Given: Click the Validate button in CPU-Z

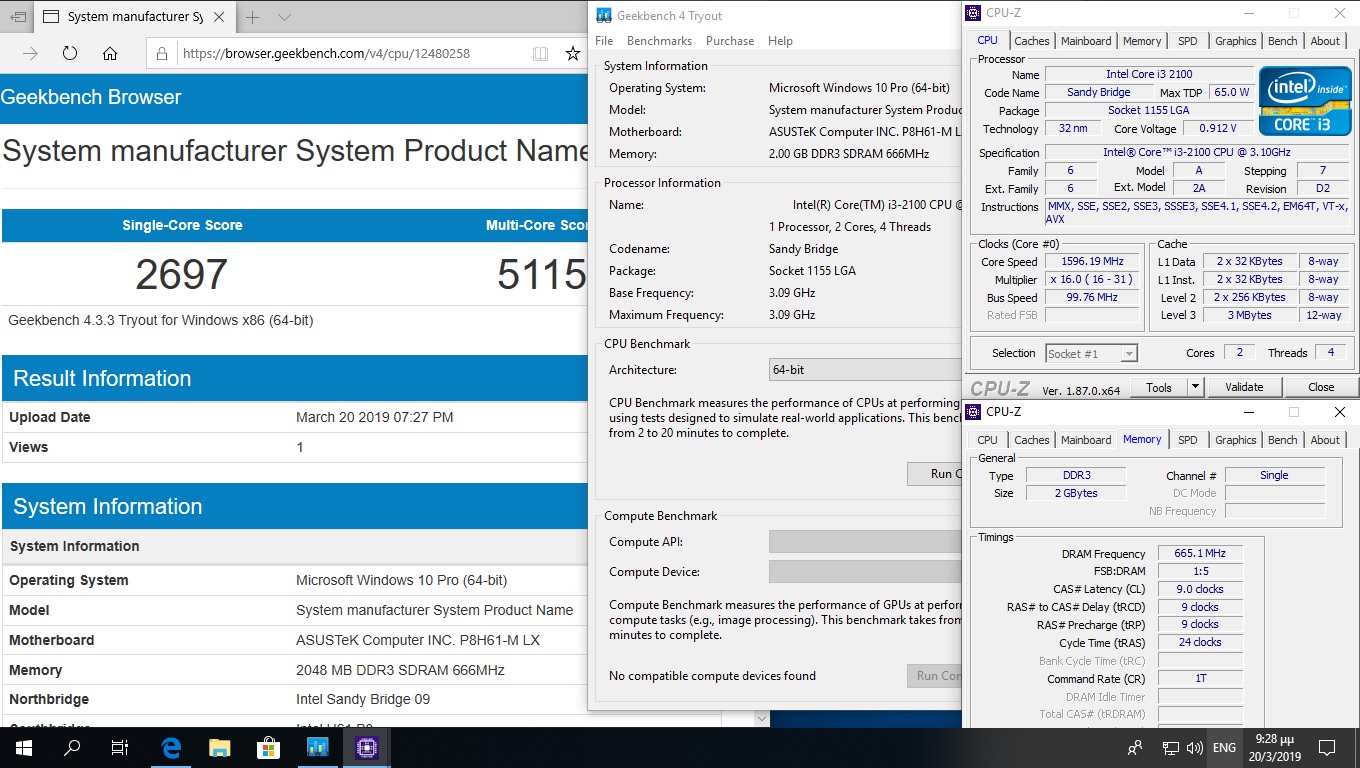Looking at the screenshot, I should click(x=1244, y=387).
